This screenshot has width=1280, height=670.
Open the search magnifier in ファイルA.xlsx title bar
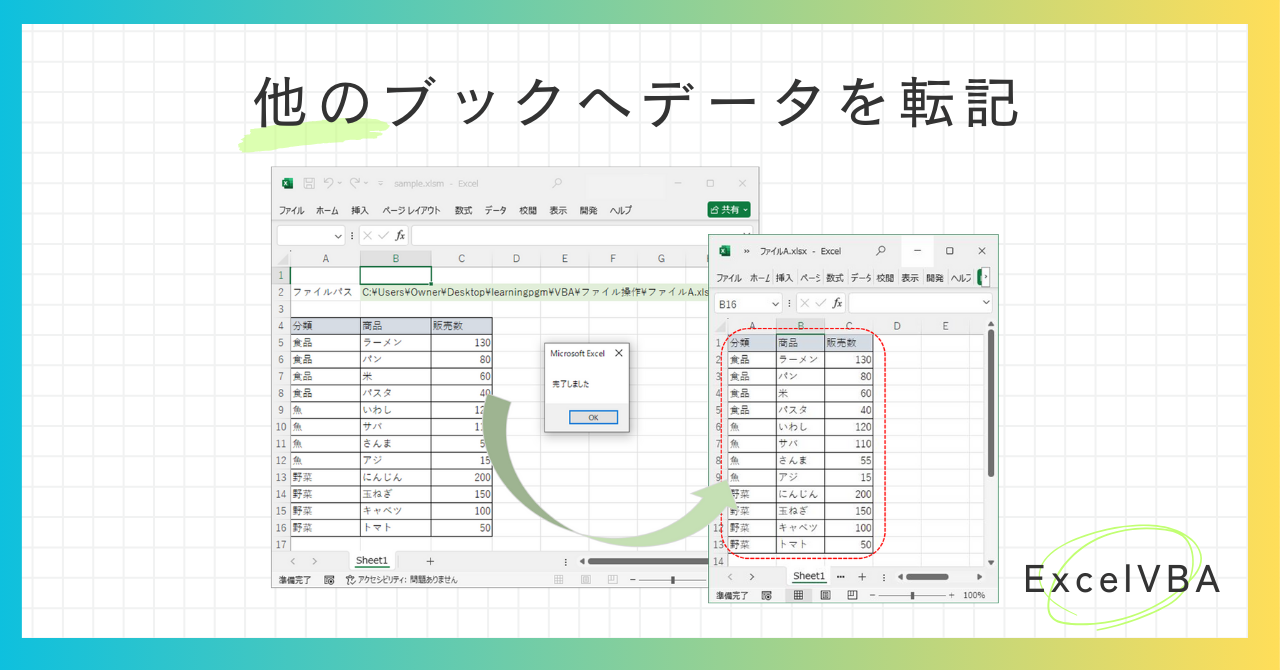(x=880, y=251)
